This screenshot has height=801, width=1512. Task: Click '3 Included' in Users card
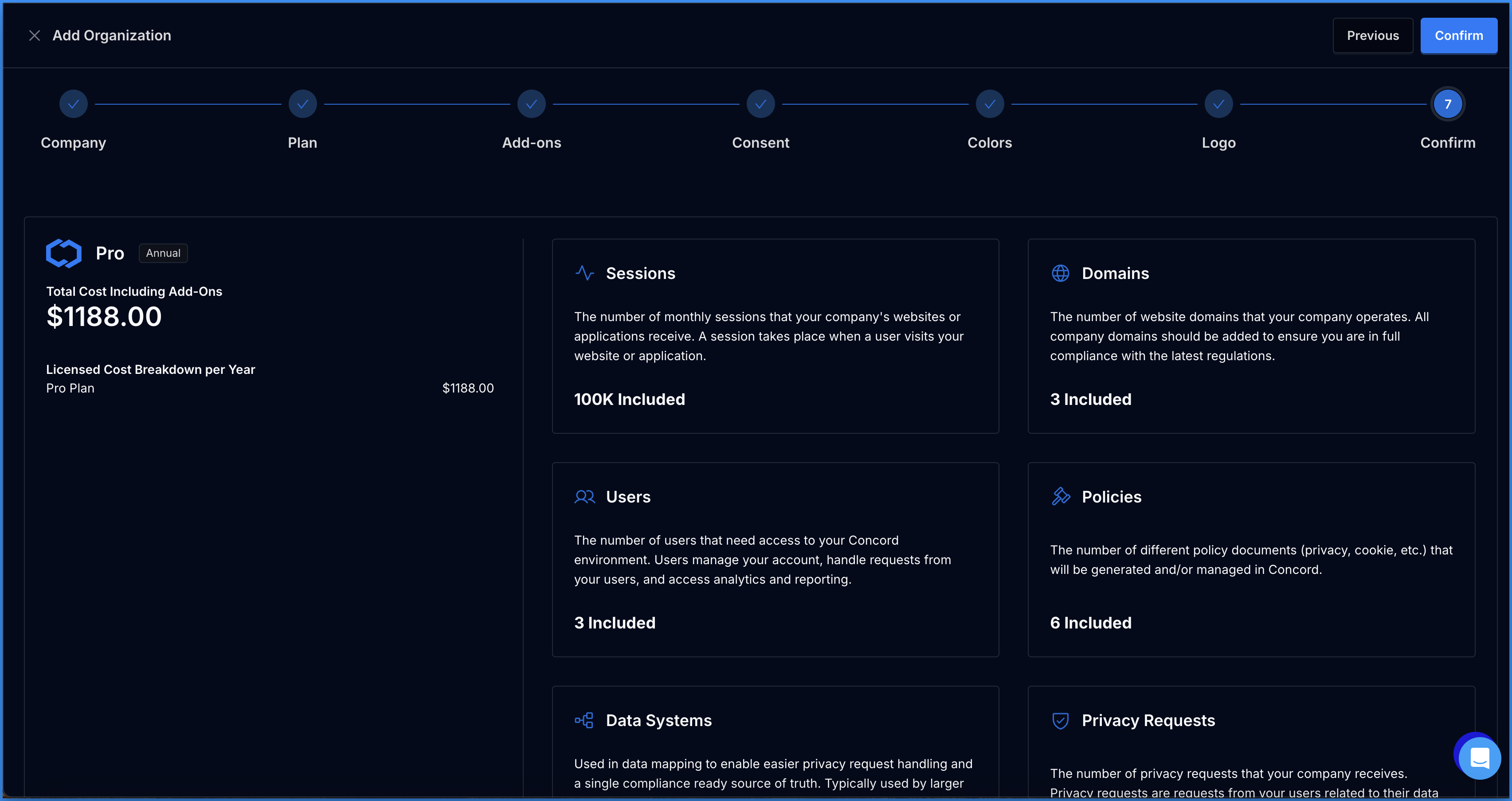click(615, 622)
